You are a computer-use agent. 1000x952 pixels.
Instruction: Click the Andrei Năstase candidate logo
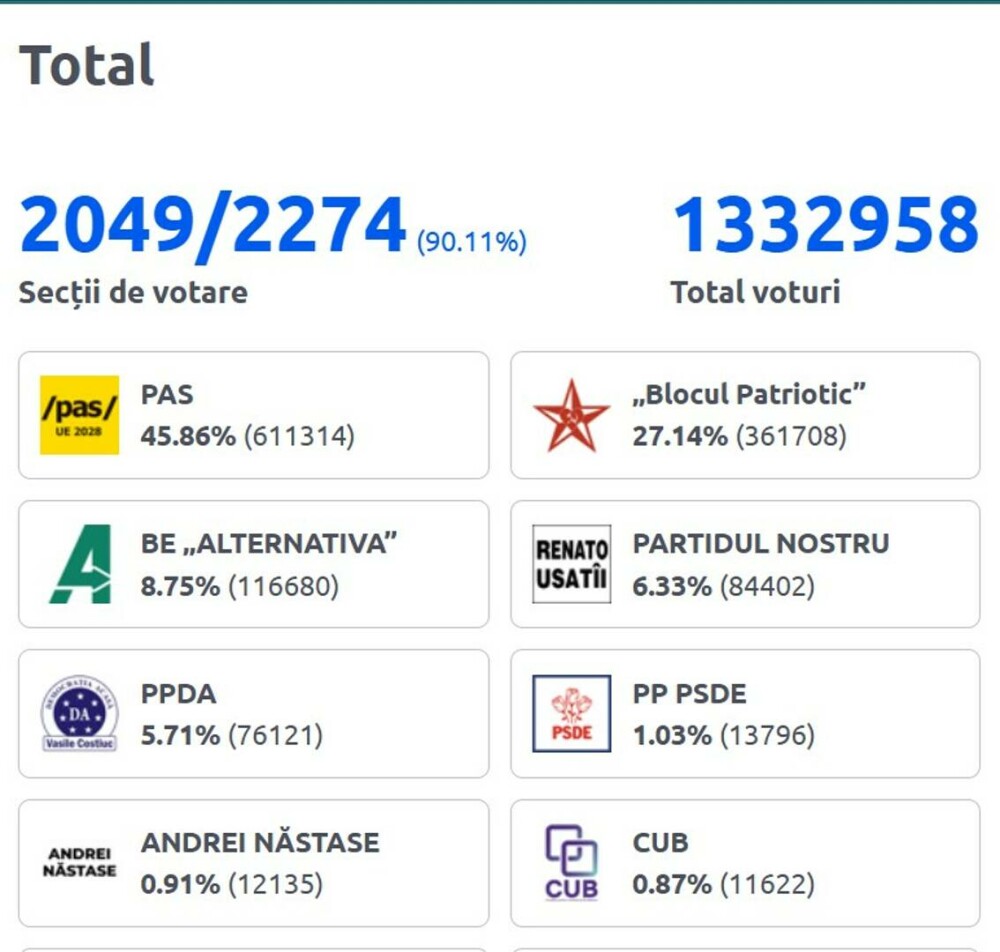click(x=79, y=862)
